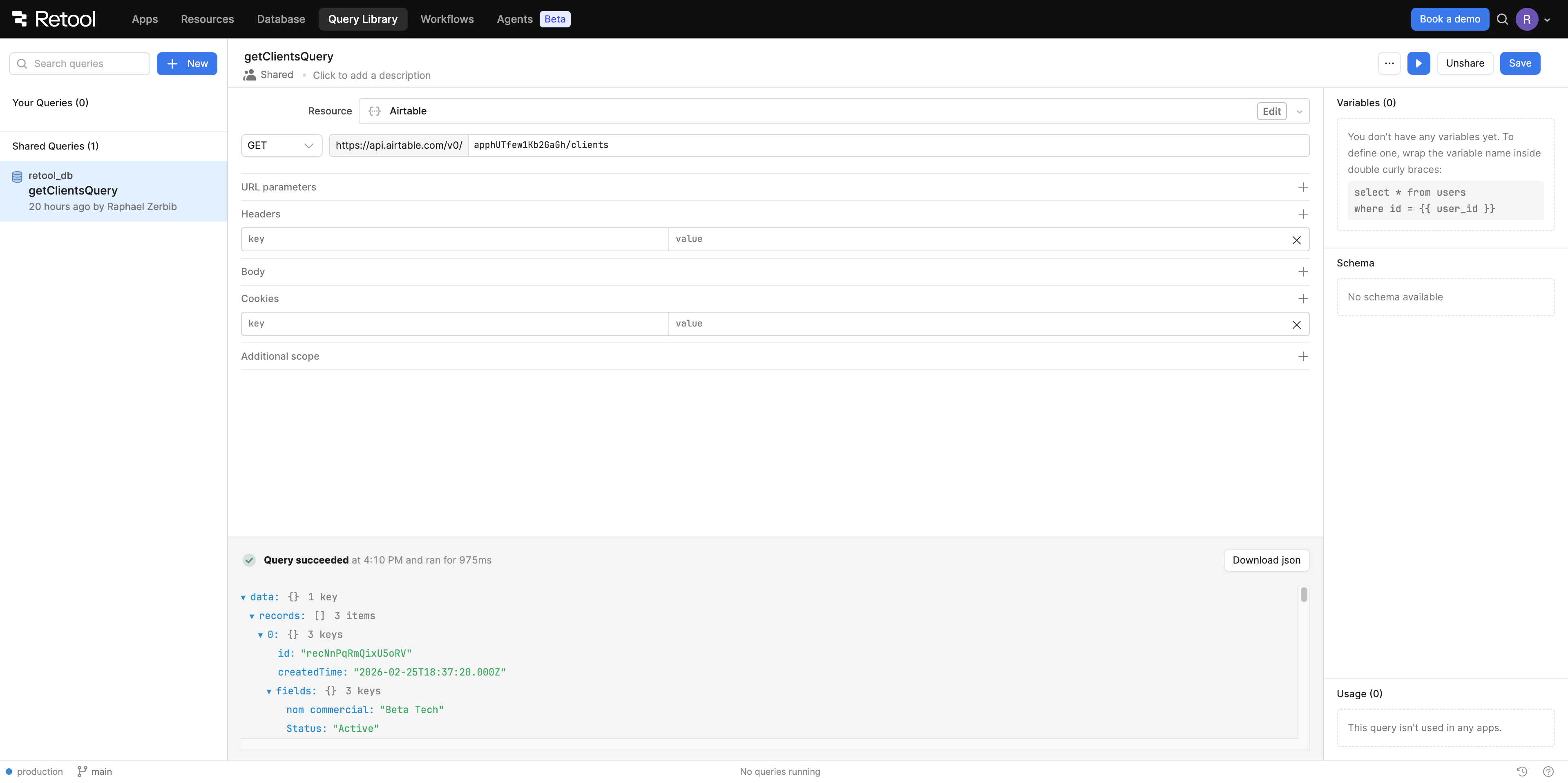Open query history clock icon
Image resolution: width=1568 pixels, height=783 pixels.
[x=1522, y=772]
